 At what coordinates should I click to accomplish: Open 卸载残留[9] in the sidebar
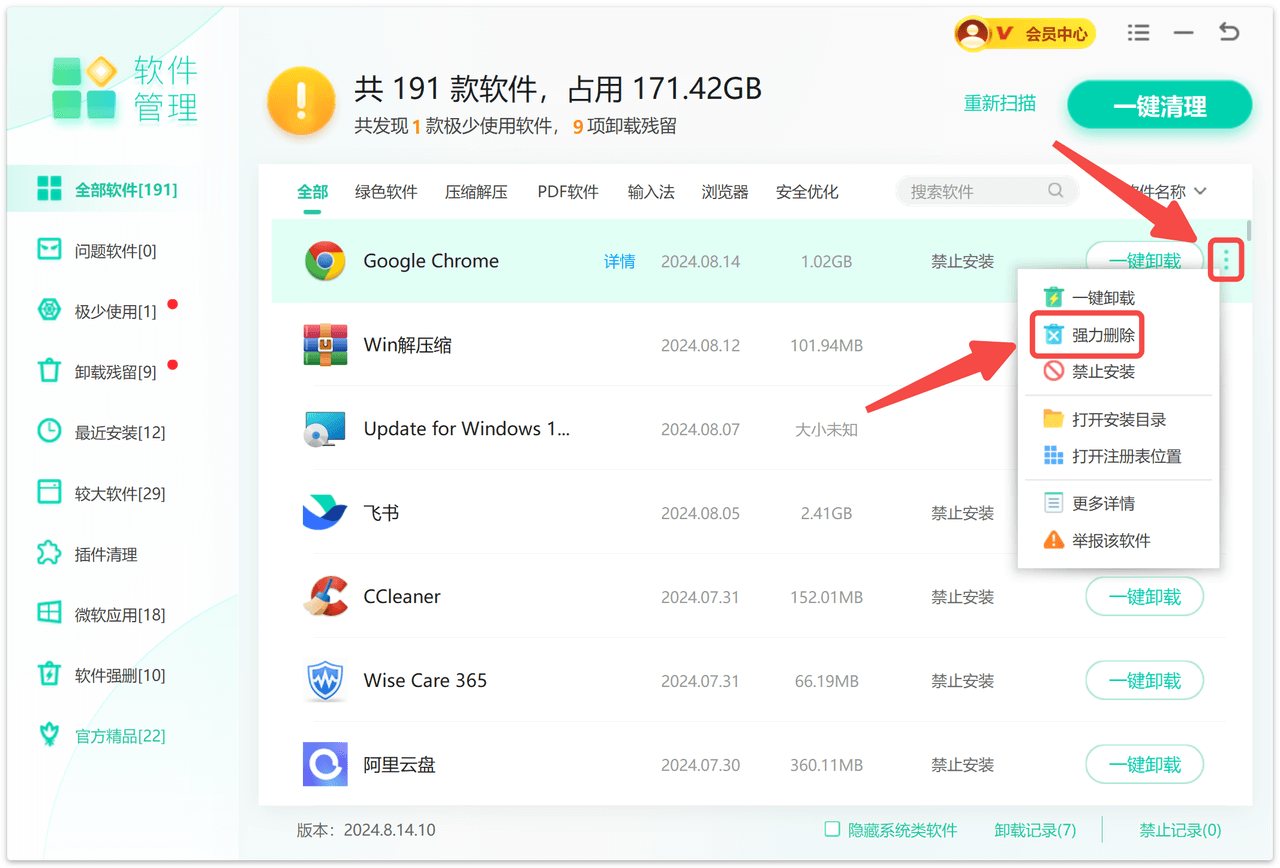[115, 372]
